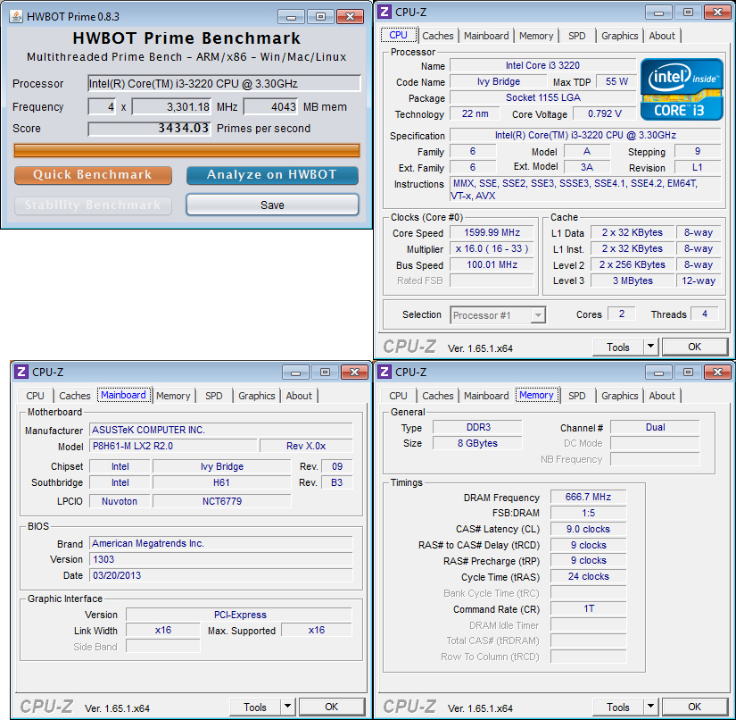Click the CPU-Z icon in top-right window

384,12
